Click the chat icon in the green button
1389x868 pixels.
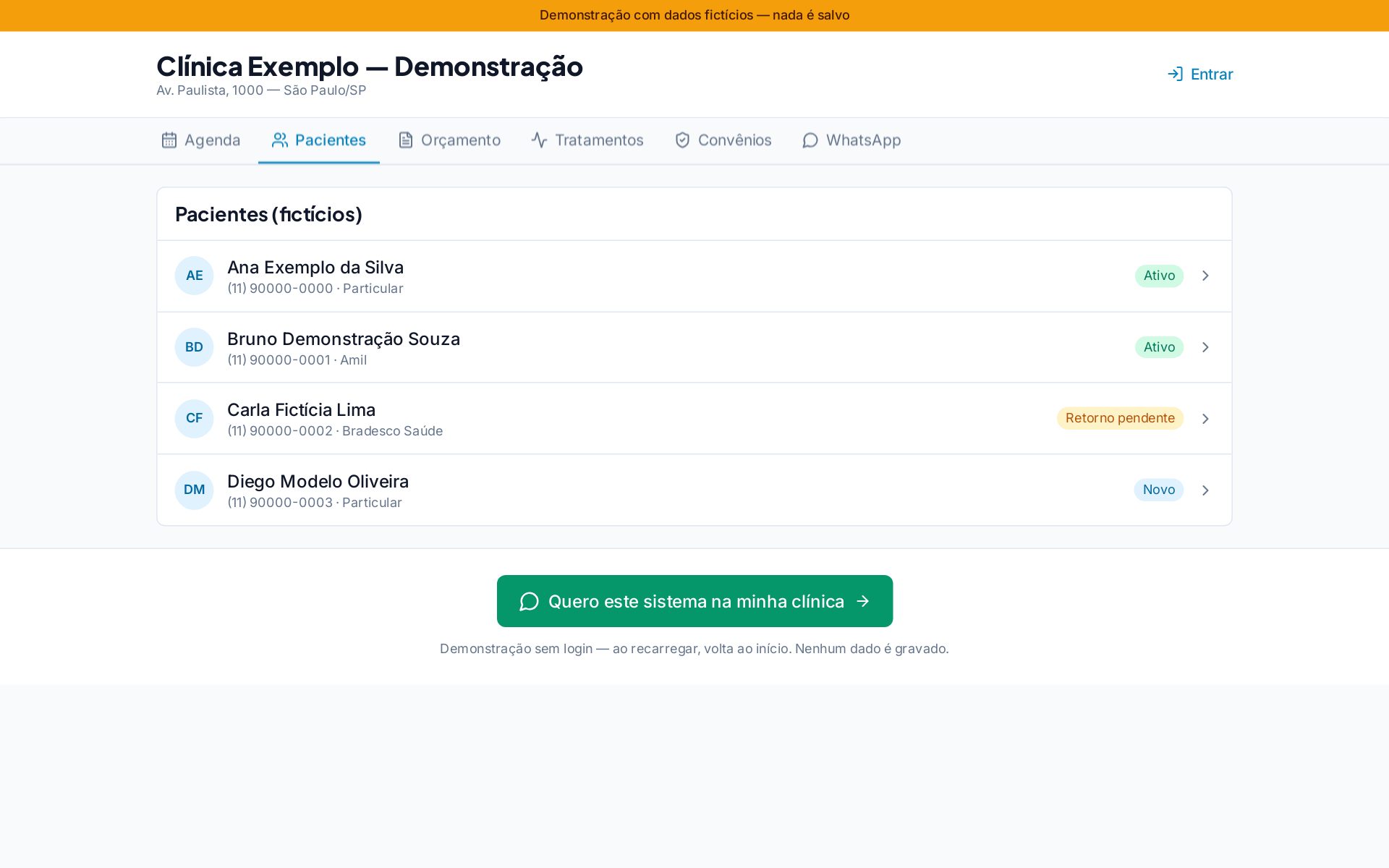pyautogui.click(x=529, y=602)
